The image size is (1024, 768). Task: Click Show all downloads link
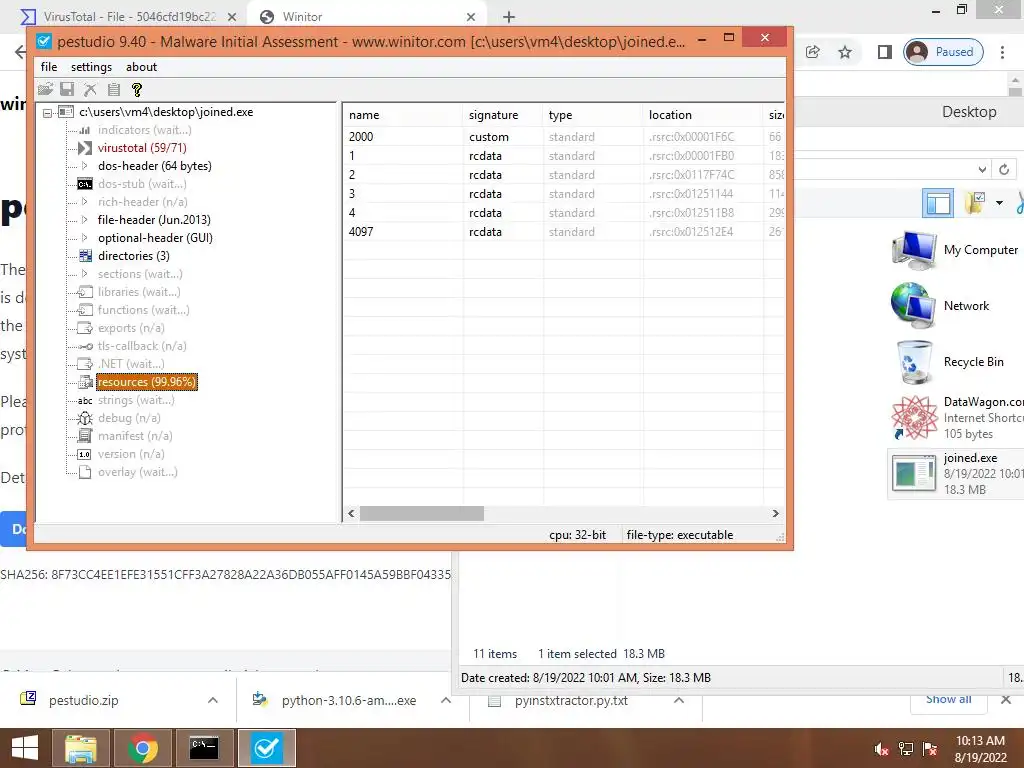click(948, 699)
